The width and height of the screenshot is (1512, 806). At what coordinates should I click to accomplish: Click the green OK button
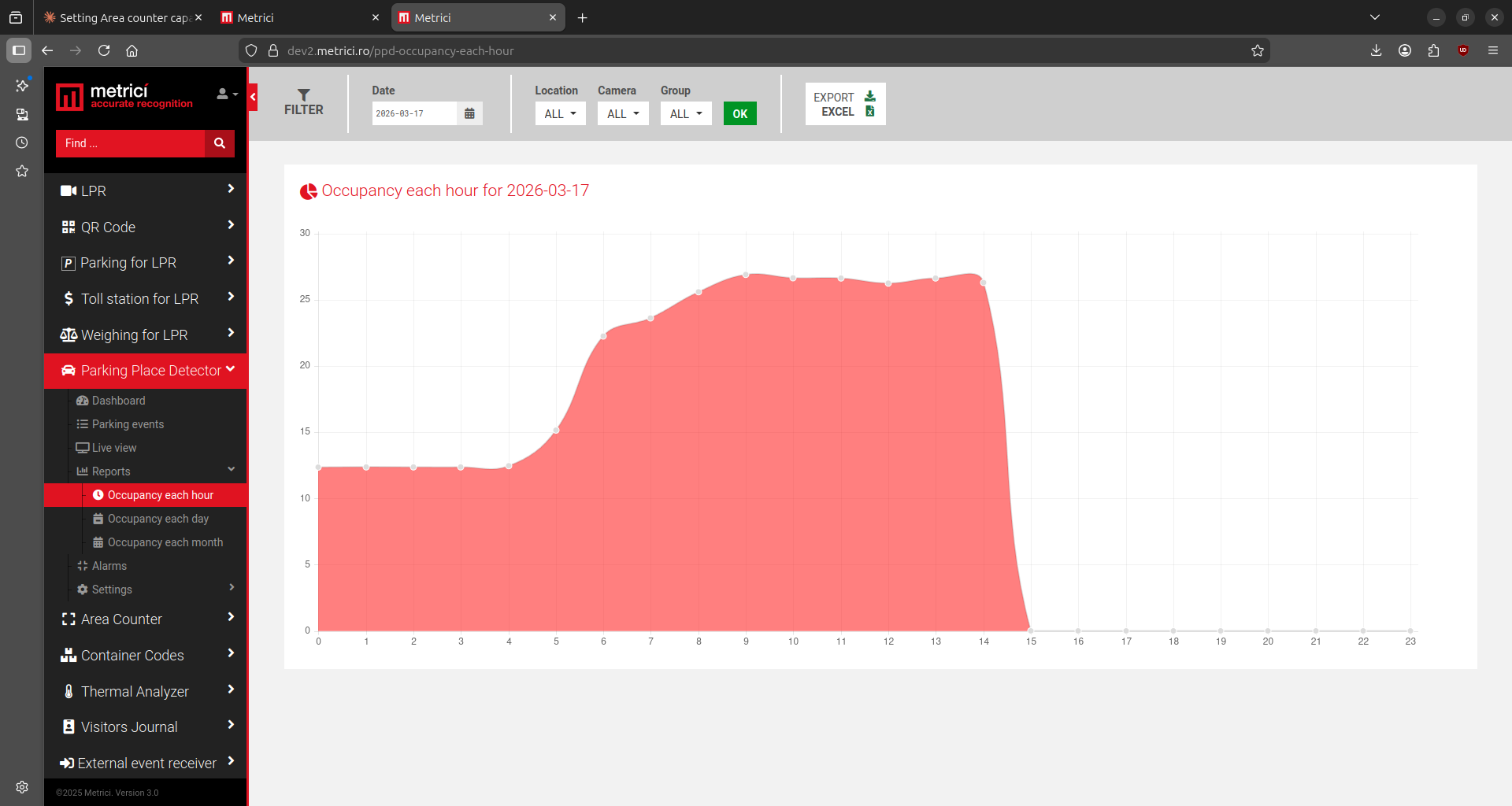click(x=740, y=113)
